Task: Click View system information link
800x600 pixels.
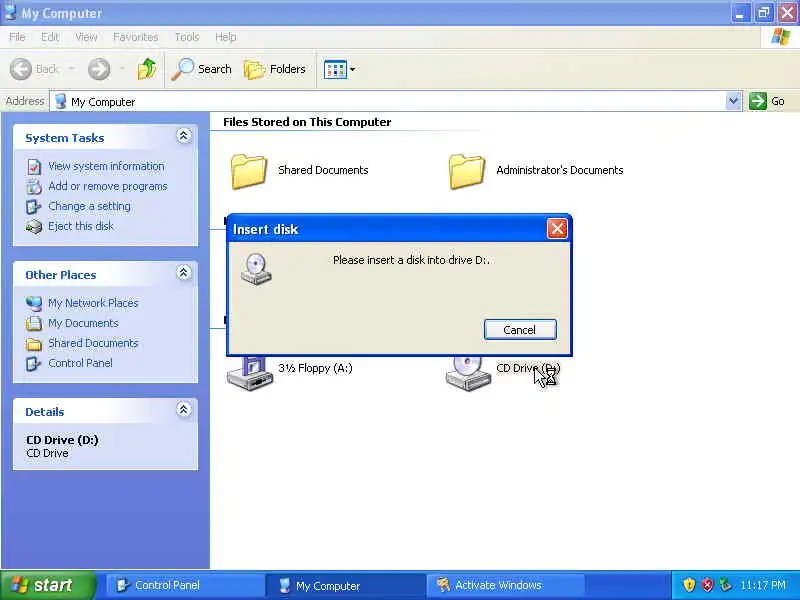Action: [x=106, y=166]
